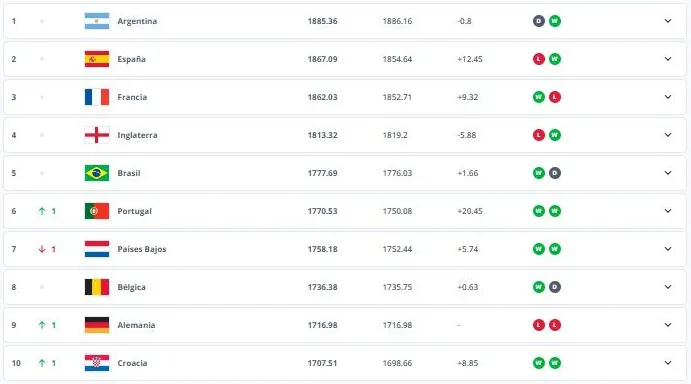Viewport: 691px width, 384px height.
Task: Click Francia's green W result badge
Action: tap(539, 97)
